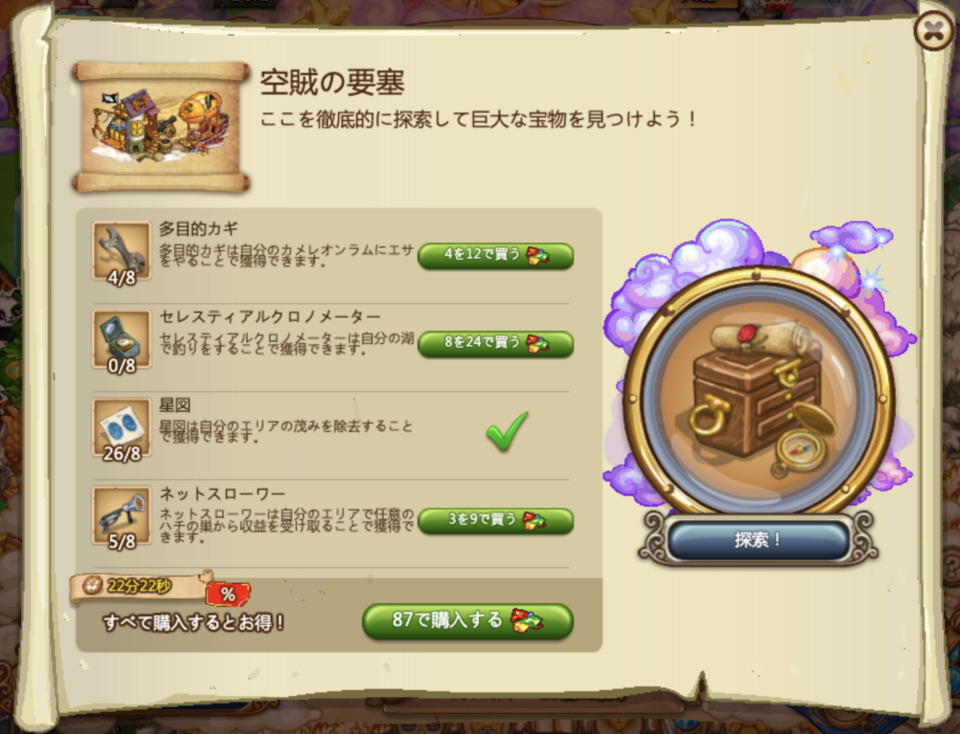Buy 4 多目的カギ for 12 gems

point(495,255)
